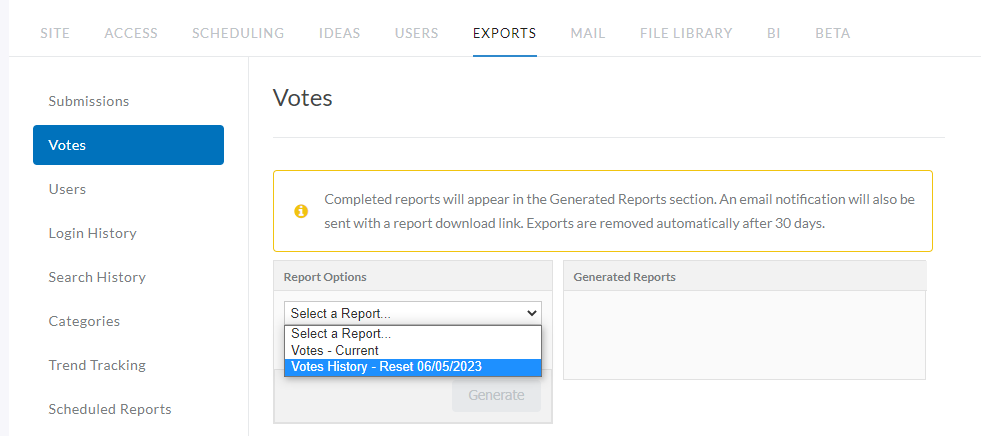Switch to FILE LIBRARY tab

(686, 33)
